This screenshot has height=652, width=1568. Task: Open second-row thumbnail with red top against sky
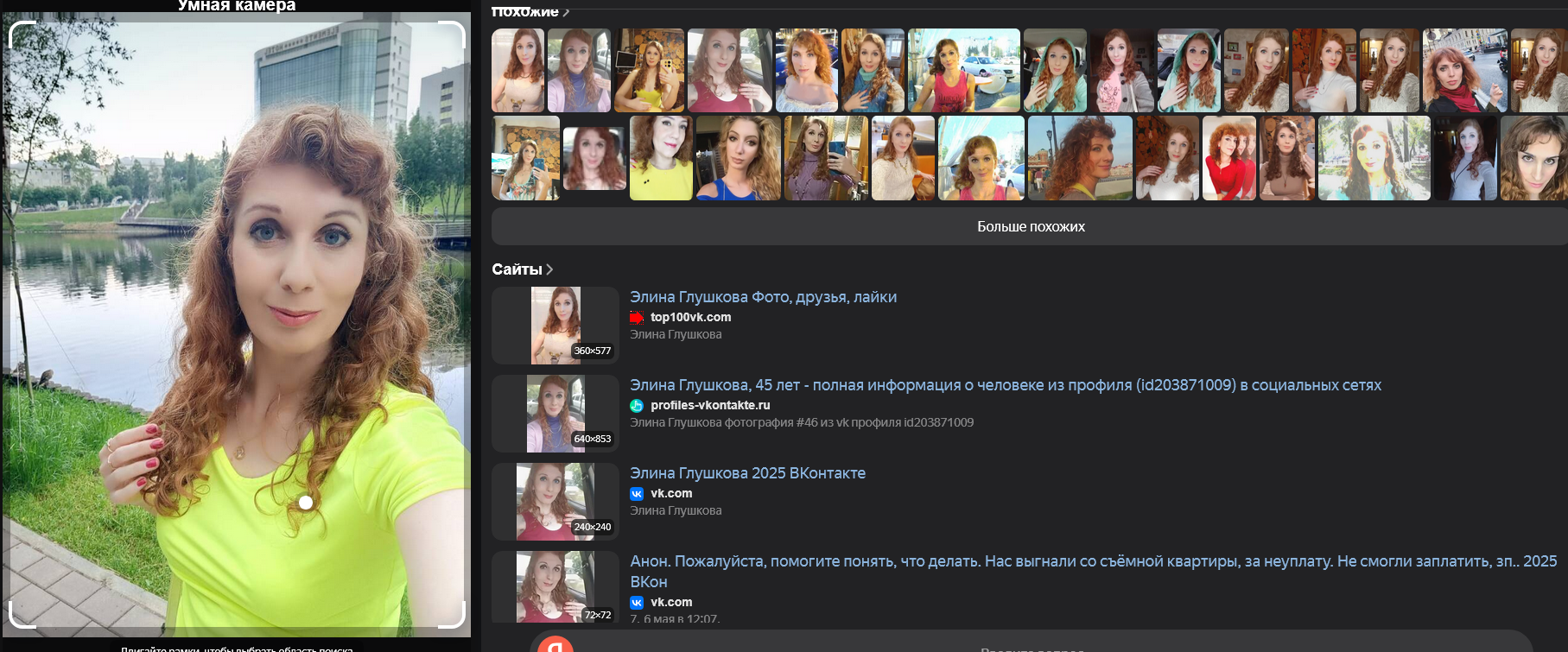point(981,158)
